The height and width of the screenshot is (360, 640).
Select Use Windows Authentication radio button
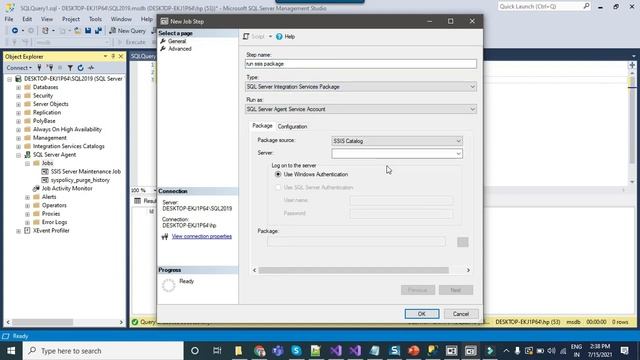pos(278,174)
